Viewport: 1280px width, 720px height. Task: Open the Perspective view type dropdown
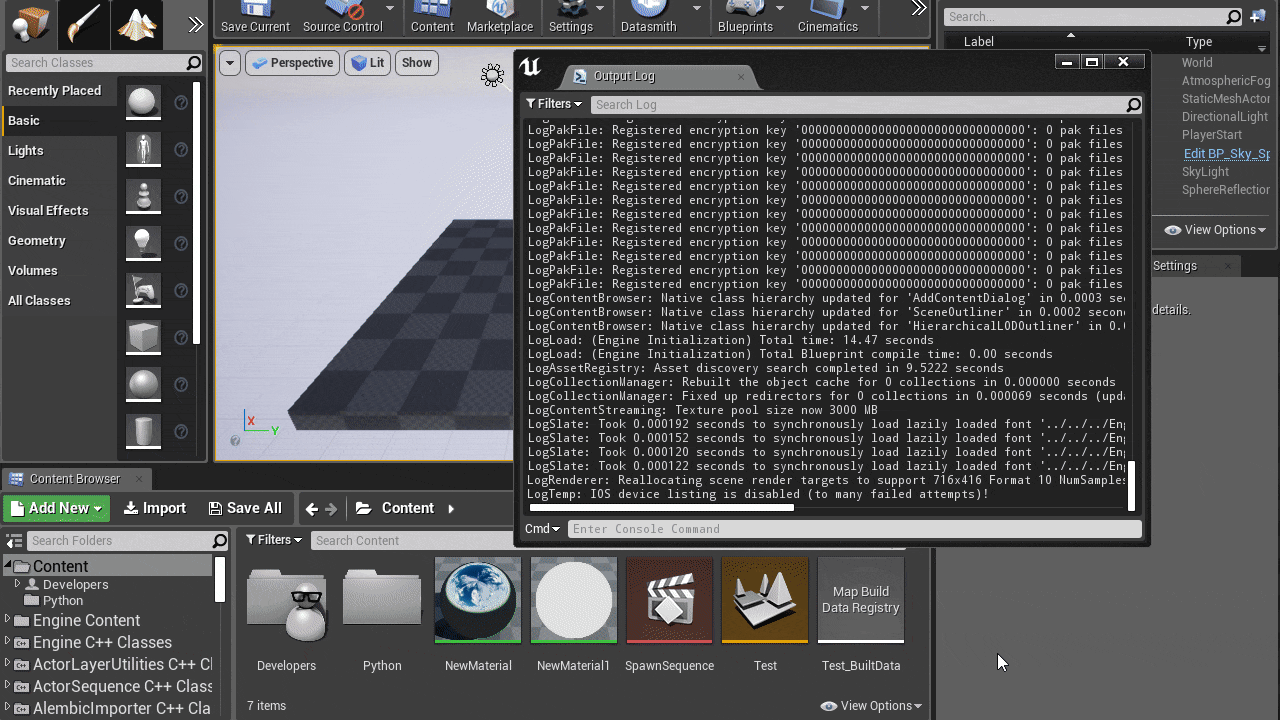pyautogui.click(x=292, y=63)
